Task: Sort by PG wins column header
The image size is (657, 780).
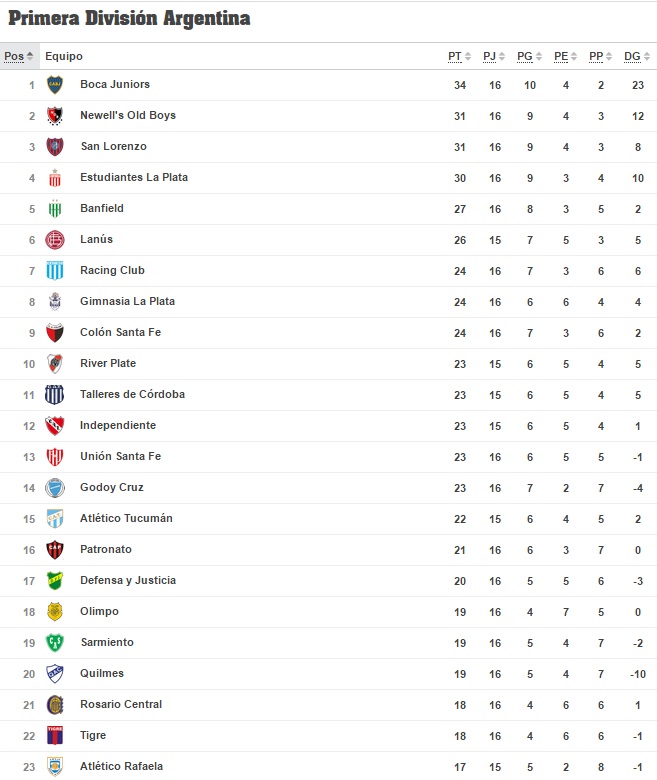Action: tap(529, 56)
